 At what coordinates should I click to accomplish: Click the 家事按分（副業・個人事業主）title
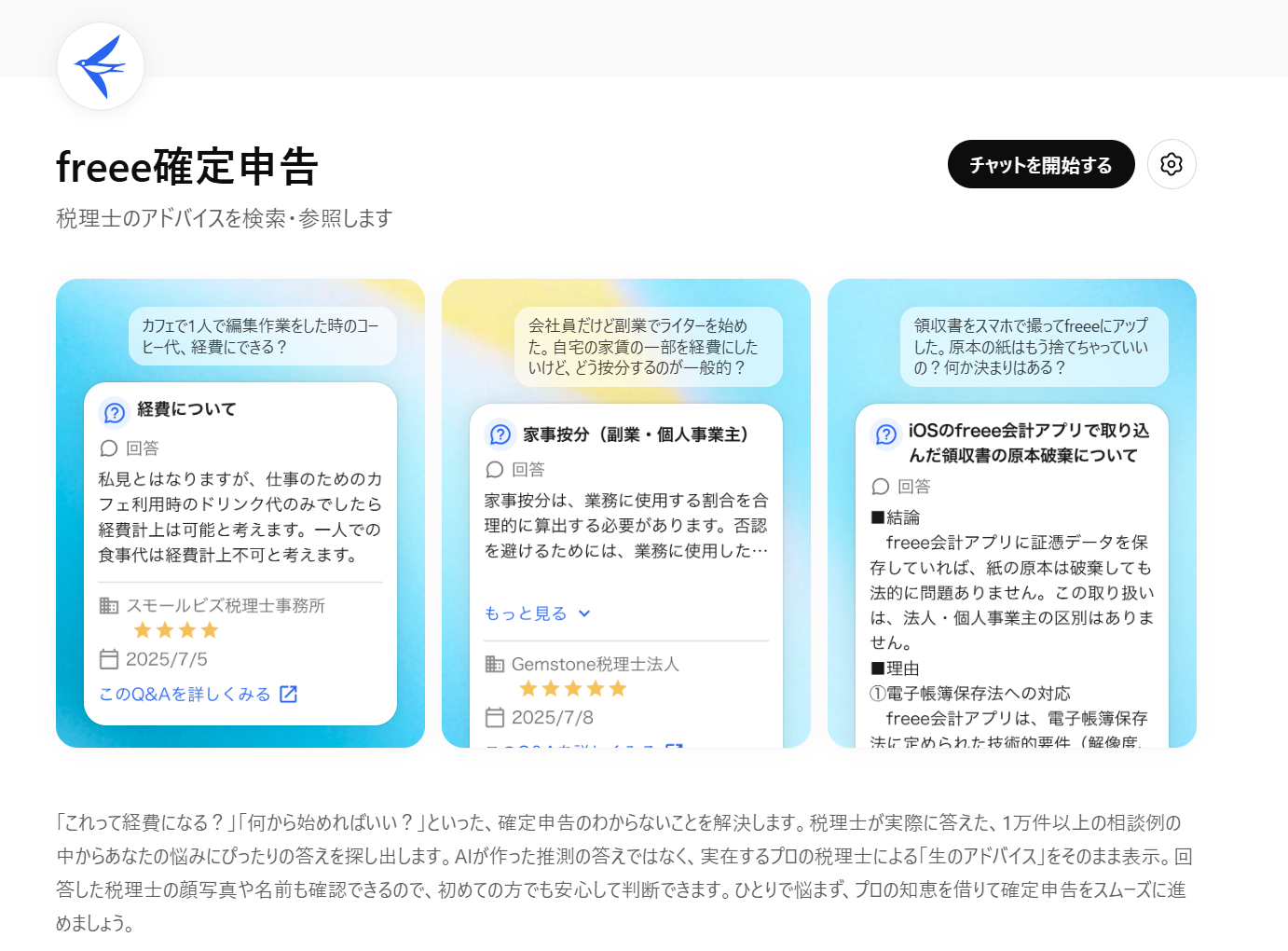pyautogui.click(x=634, y=434)
